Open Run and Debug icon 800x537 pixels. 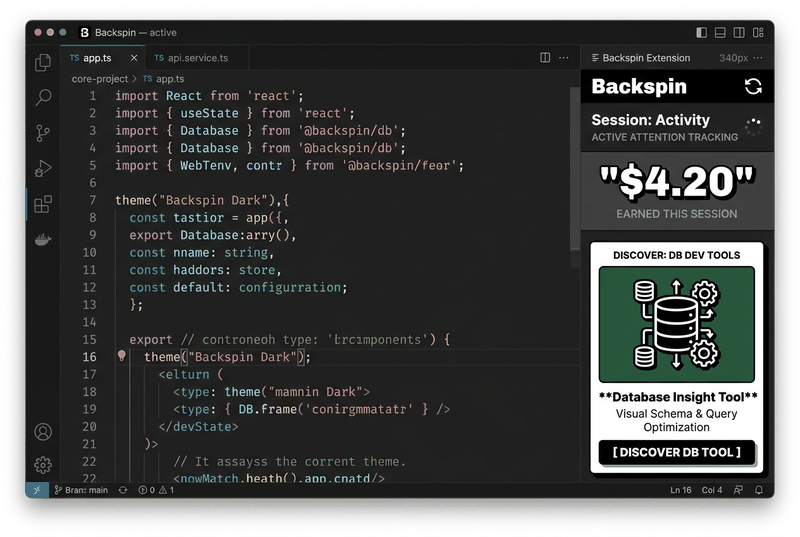click(43, 169)
